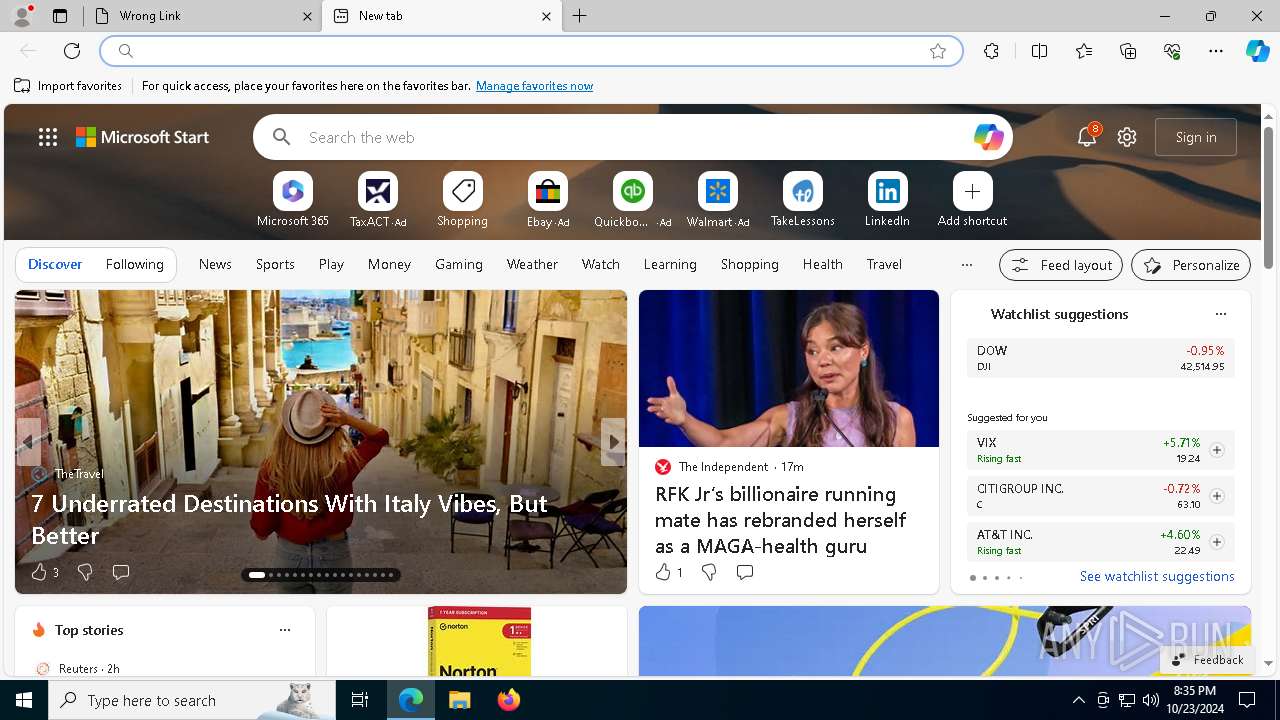Like the RFK Jr running mate story

[663, 572]
